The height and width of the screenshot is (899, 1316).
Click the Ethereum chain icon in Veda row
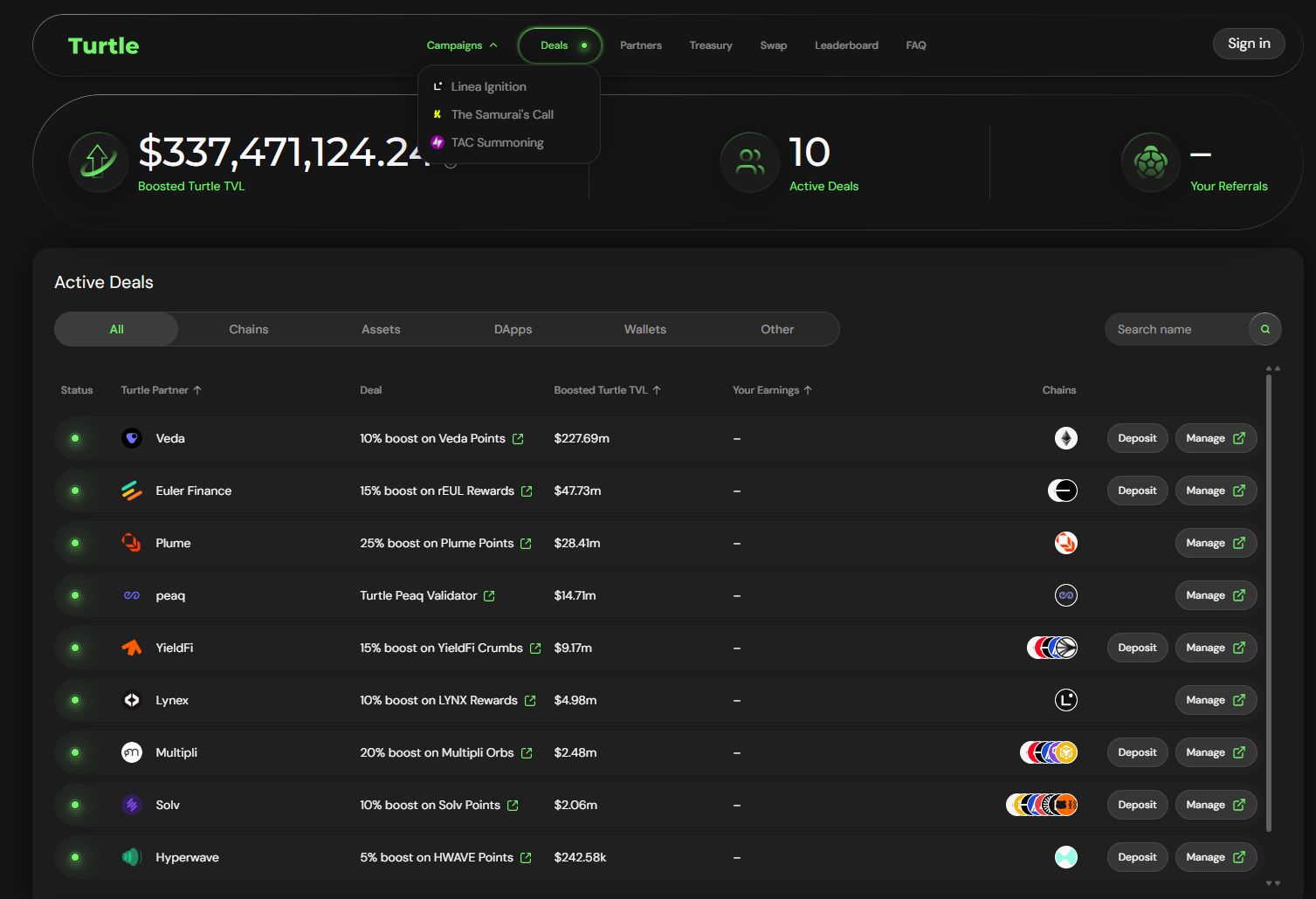pos(1065,438)
